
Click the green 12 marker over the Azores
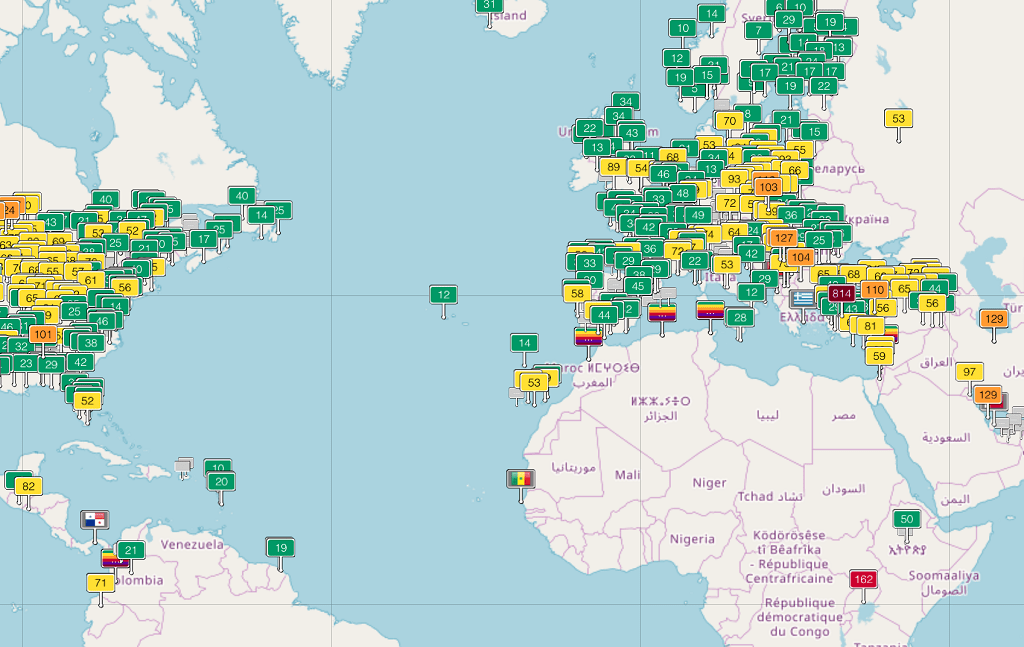pyautogui.click(x=444, y=294)
